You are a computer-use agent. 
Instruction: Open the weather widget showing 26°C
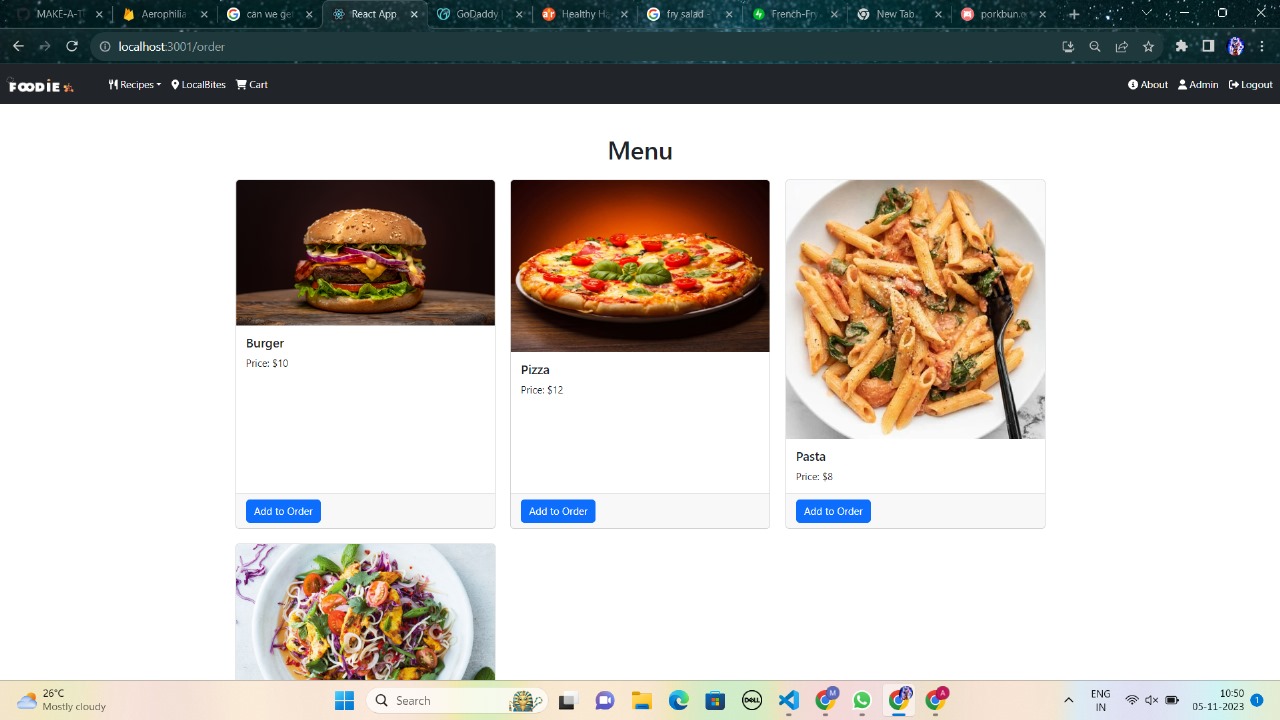61,700
